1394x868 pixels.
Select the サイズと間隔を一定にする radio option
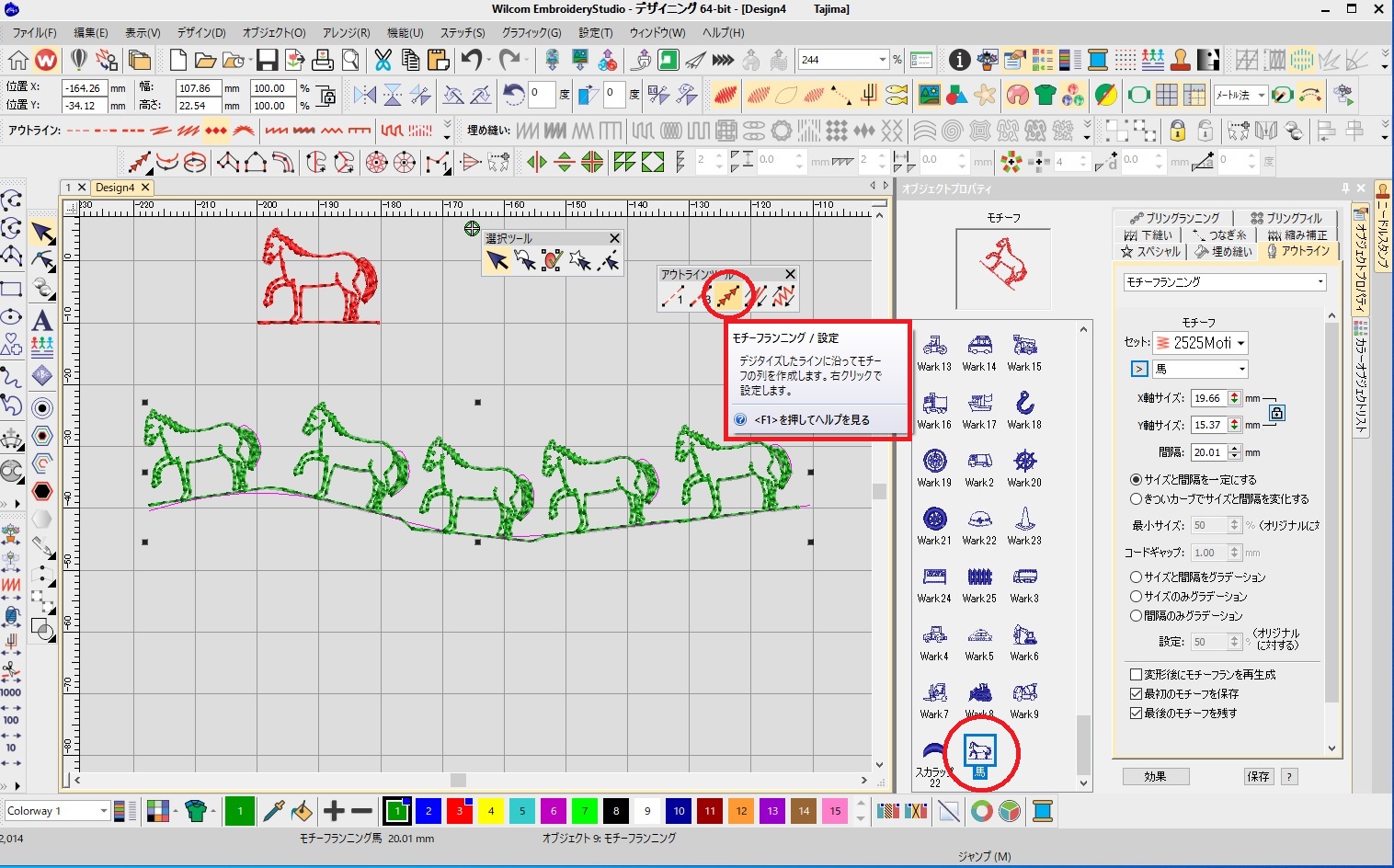click(x=1136, y=479)
